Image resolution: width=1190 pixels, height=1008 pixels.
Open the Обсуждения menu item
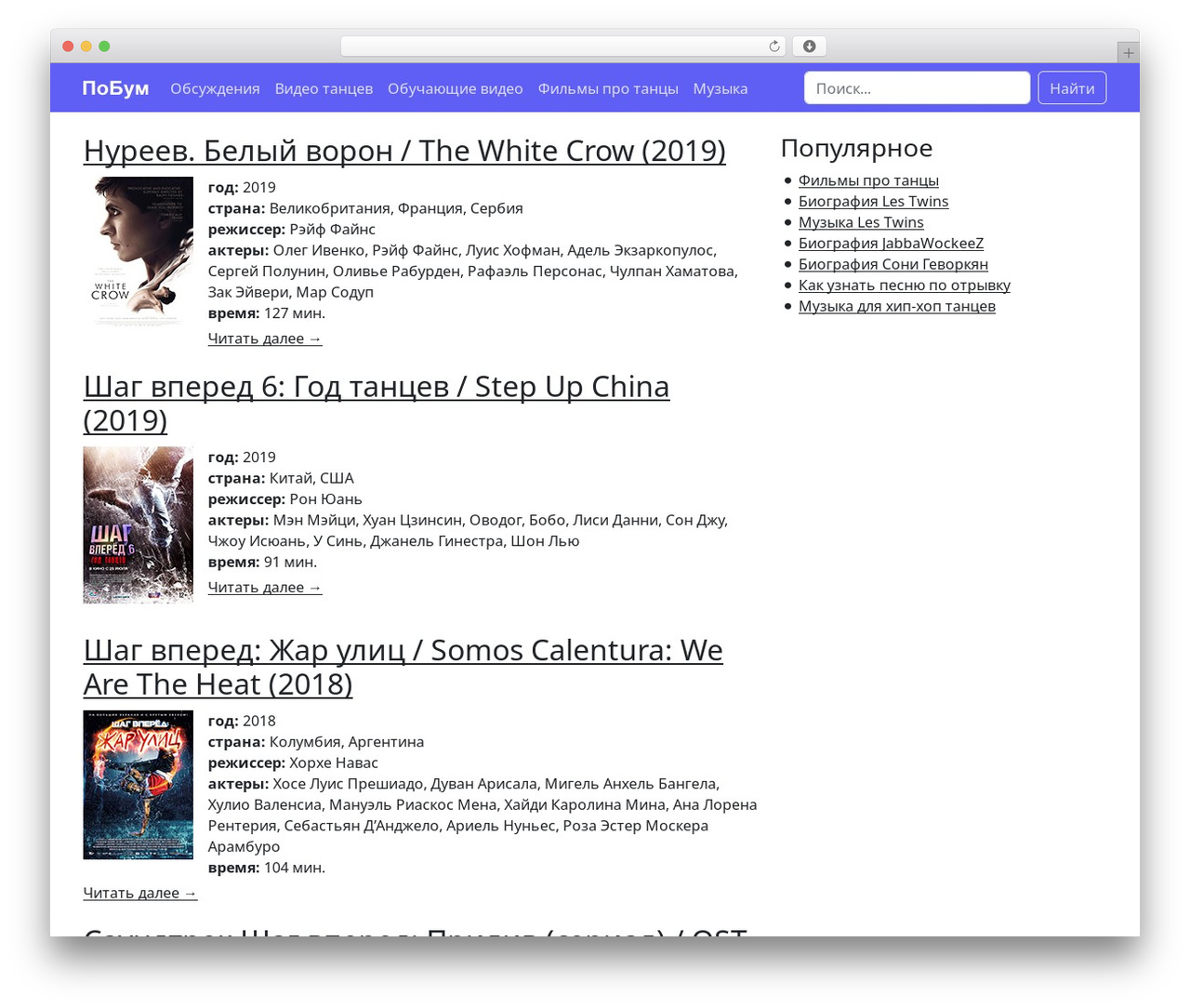click(215, 88)
